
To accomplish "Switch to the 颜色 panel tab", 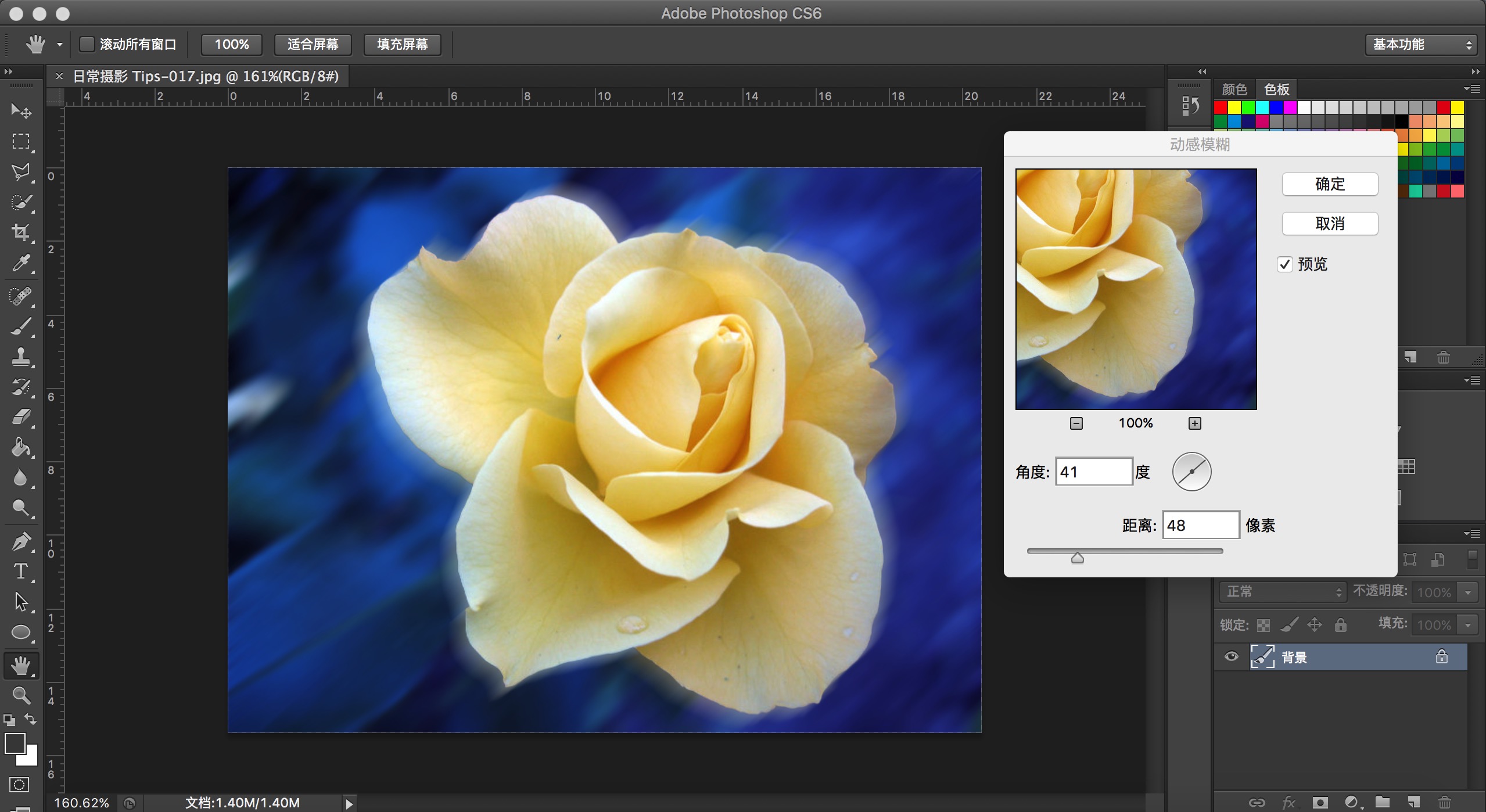I will tap(1234, 89).
